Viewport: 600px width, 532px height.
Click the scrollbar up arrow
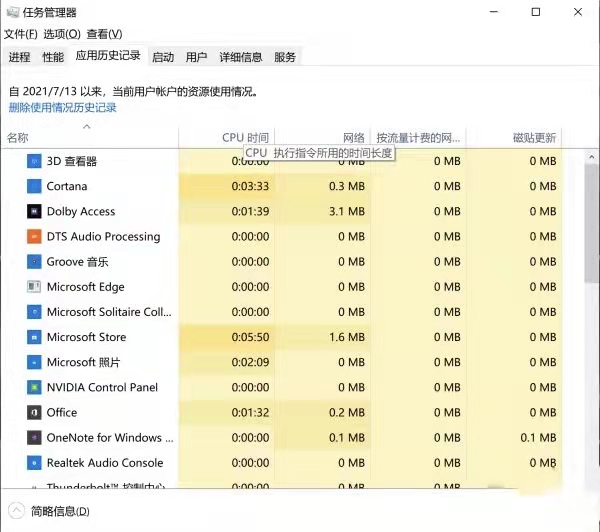click(592, 157)
